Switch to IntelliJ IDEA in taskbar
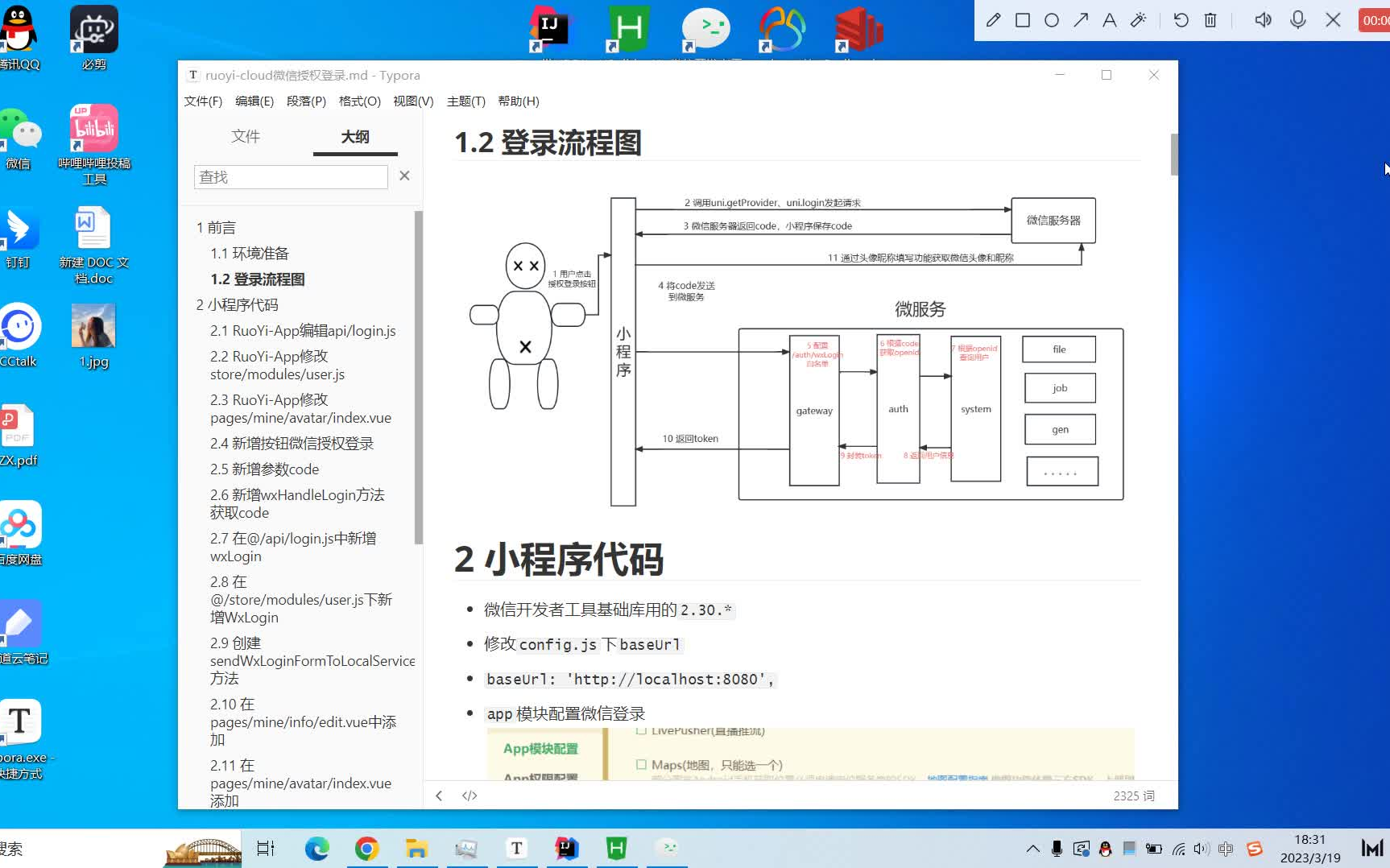 coord(566,848)
